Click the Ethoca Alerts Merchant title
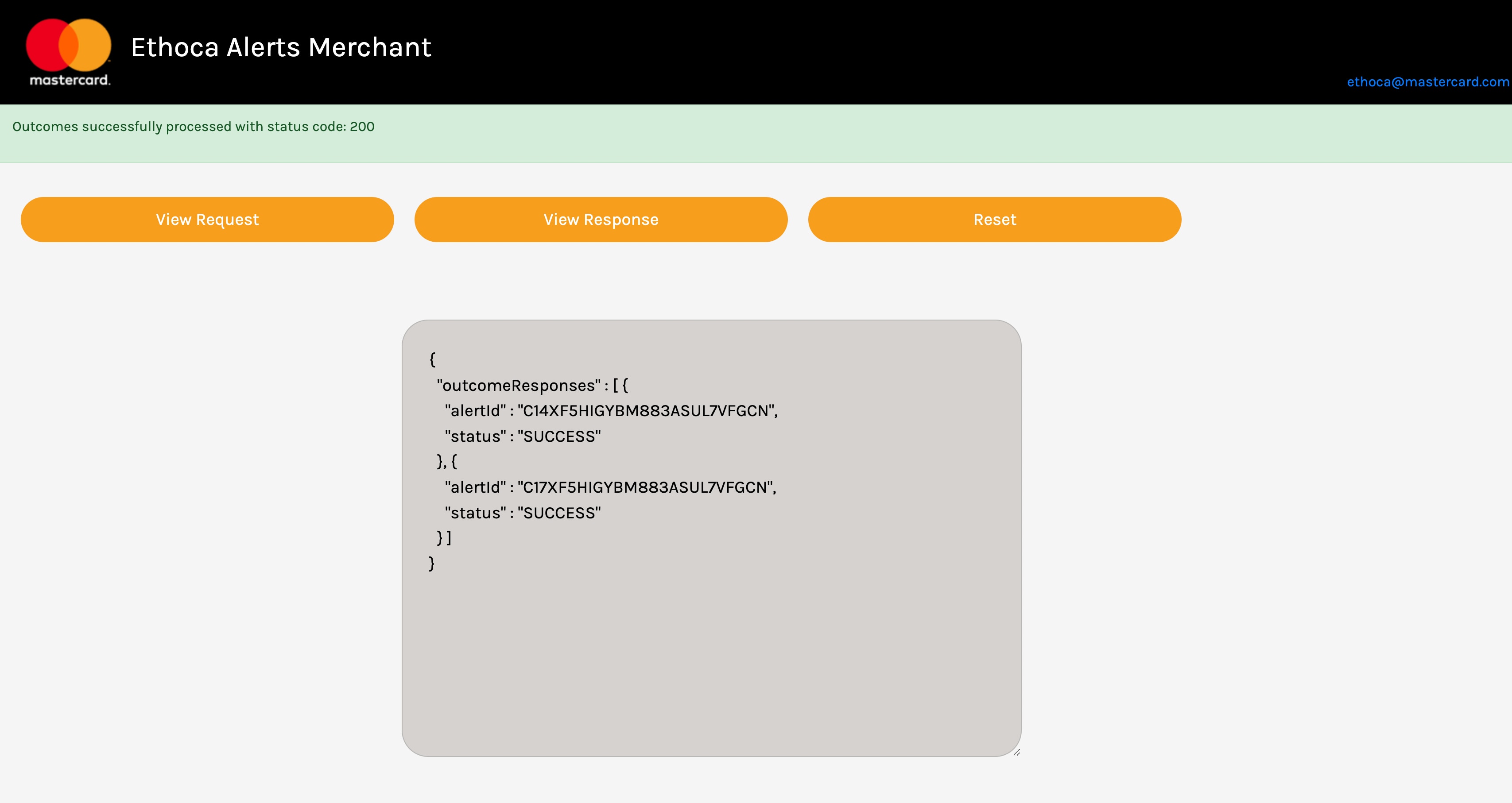Image resolution: width=1512 pixels, height=803 pixels. [280, 47]
